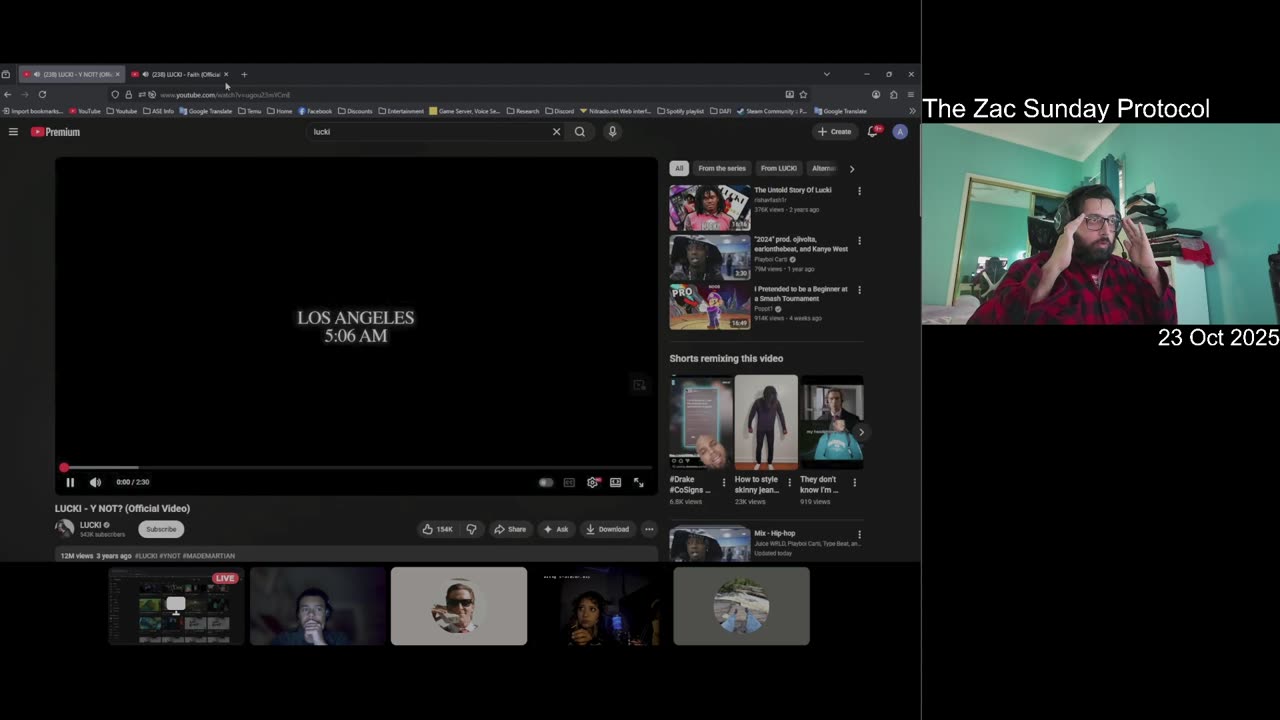Open the Discord bookmarks folder
The width and height of the screenshot is (1280, 720).
click(x=560, y=111)
